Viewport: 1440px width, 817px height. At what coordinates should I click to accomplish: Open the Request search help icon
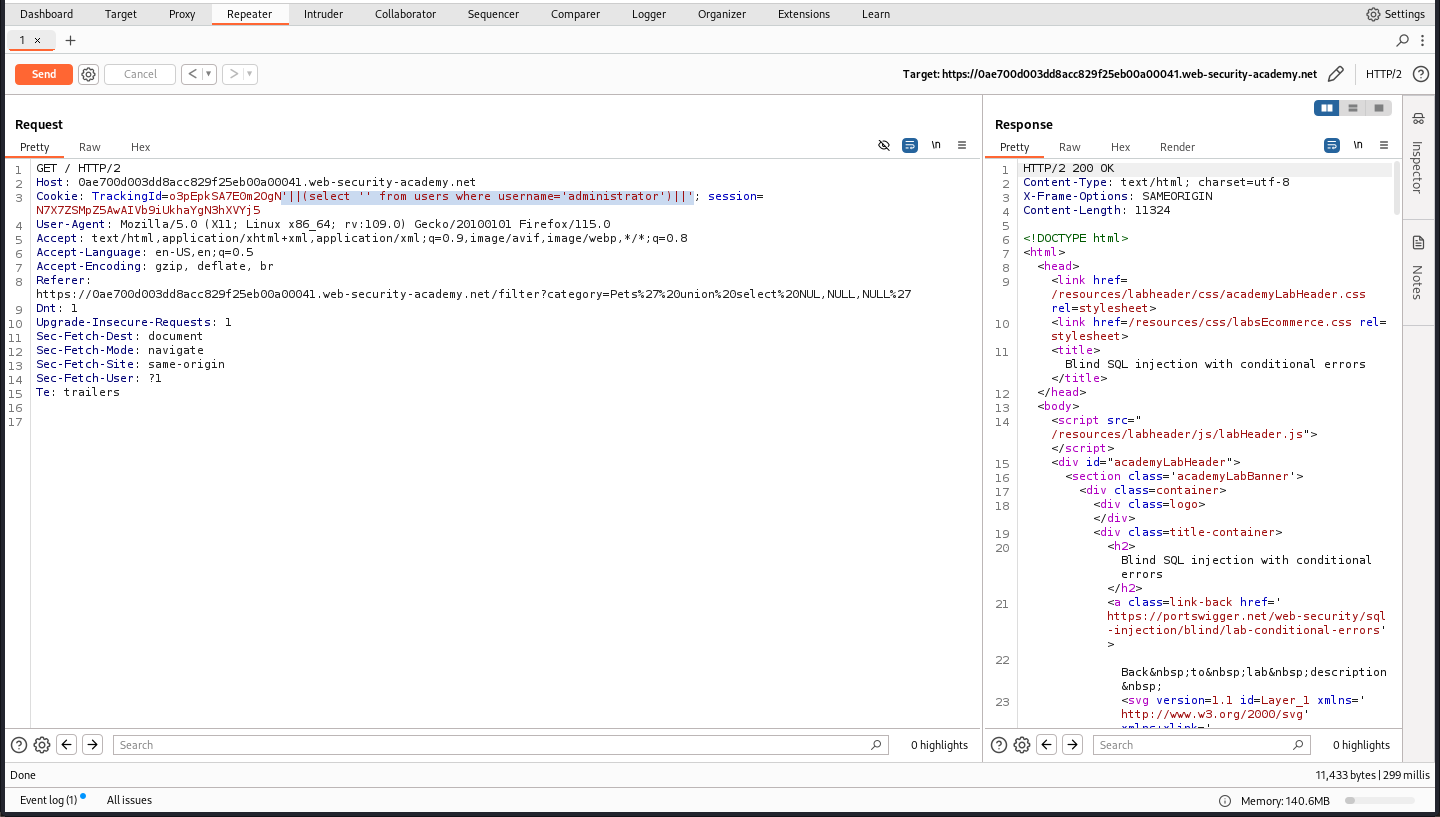pyautogui.click(x=19, y=745)
